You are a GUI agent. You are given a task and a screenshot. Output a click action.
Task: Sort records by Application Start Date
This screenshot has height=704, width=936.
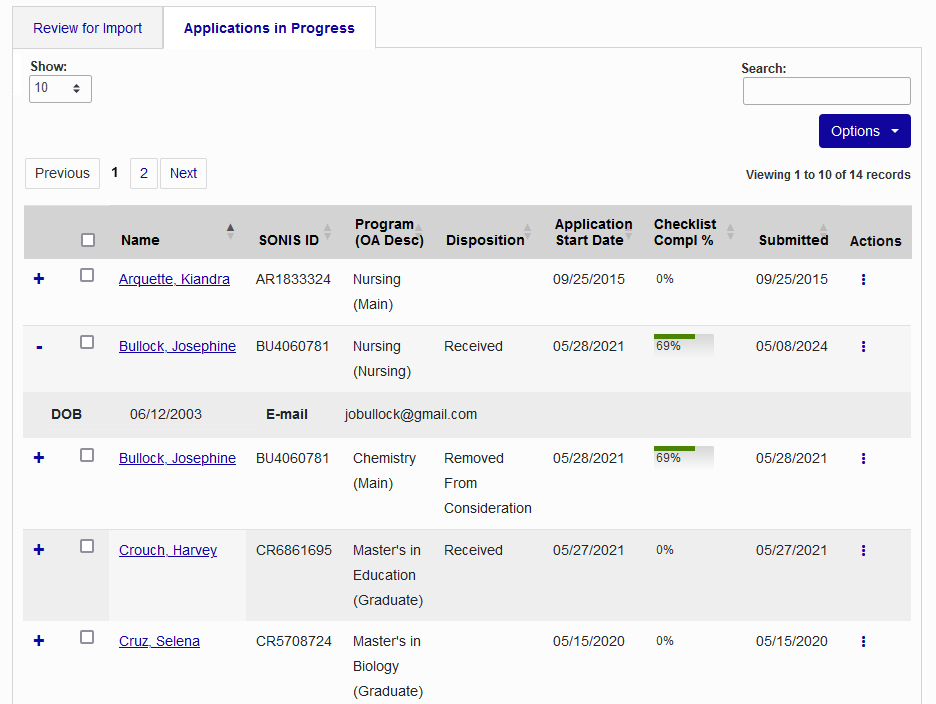tap(593, 232)
